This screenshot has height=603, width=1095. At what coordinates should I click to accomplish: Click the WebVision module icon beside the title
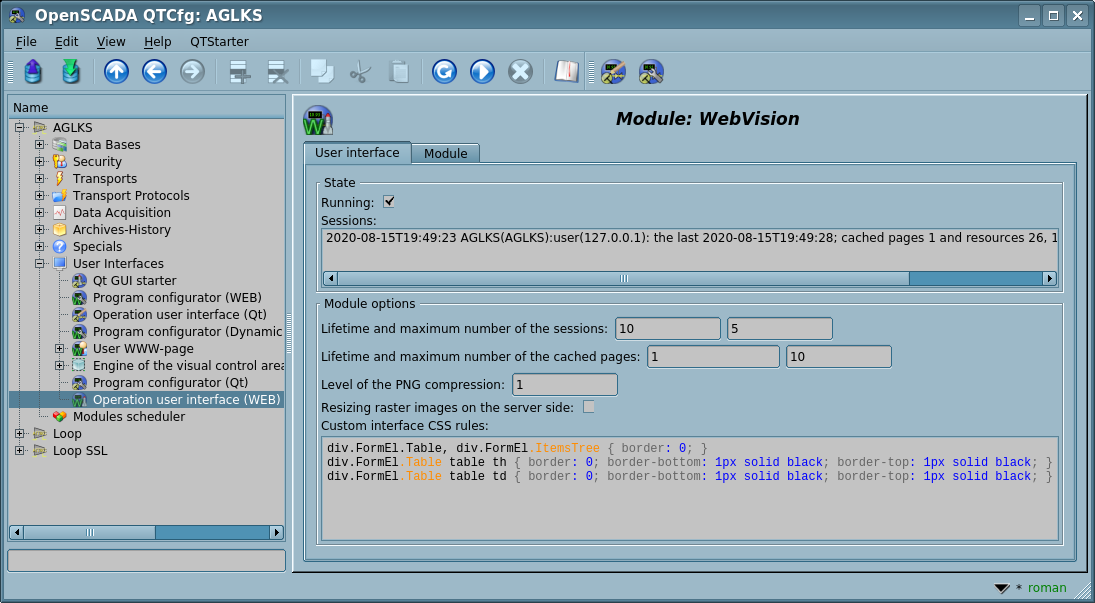[318, 120]
